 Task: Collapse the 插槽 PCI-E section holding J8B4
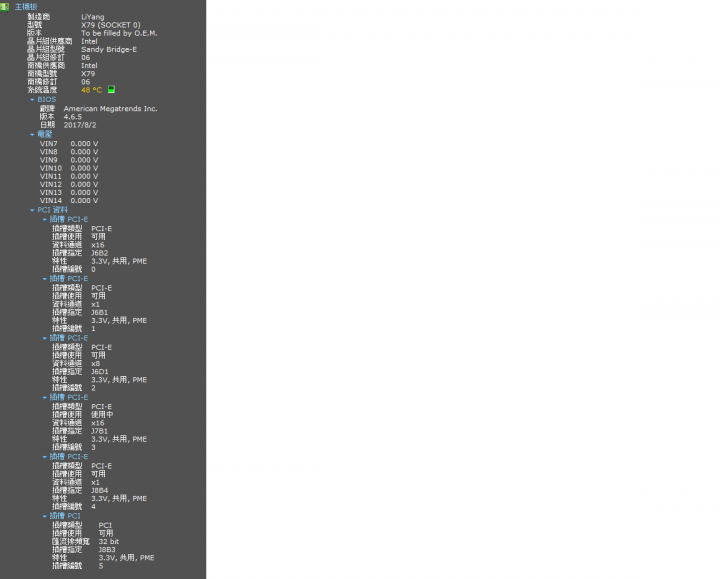(45, 457)
